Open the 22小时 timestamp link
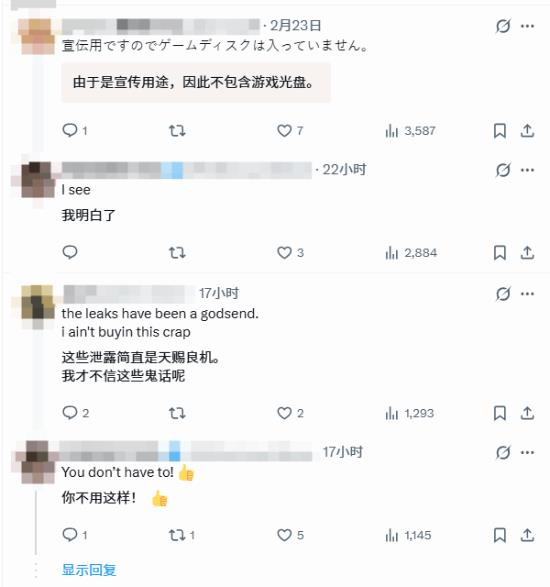Image resolution: width=550 pixels, height=587 pixels. click(344, 170)
